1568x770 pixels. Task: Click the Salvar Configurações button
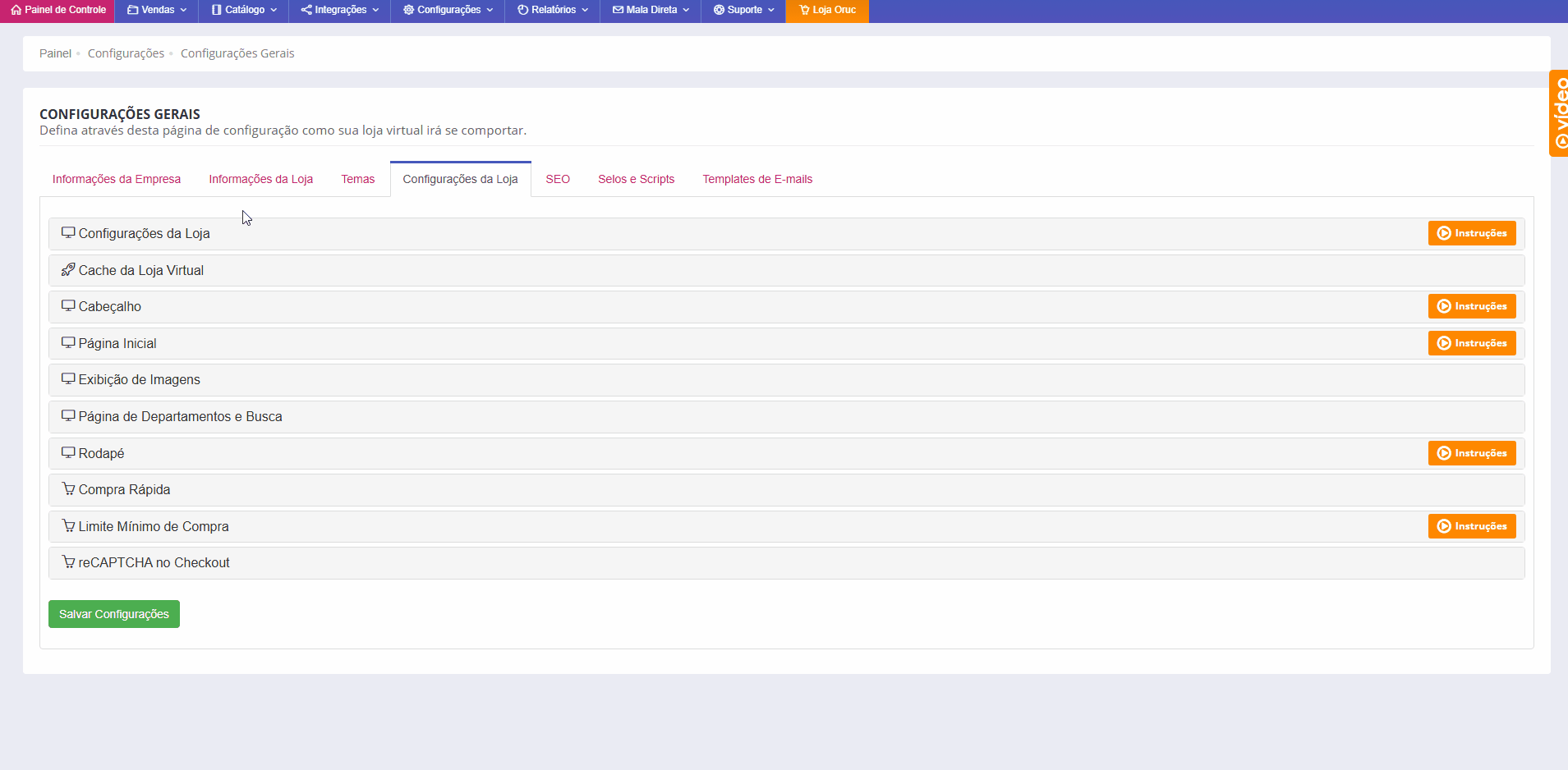tap(114, 614)
